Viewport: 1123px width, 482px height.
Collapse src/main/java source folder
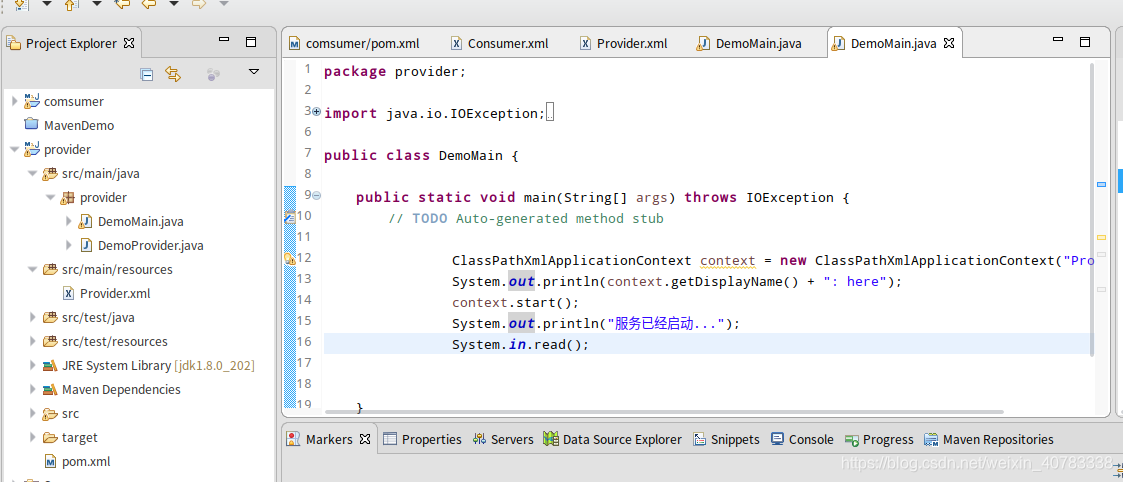32,173
